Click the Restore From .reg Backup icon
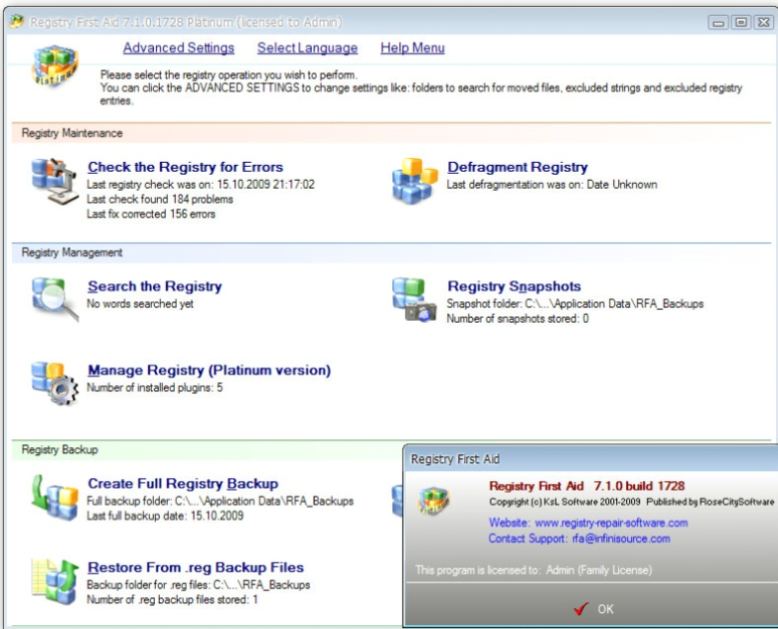 (x=55, y=581)
